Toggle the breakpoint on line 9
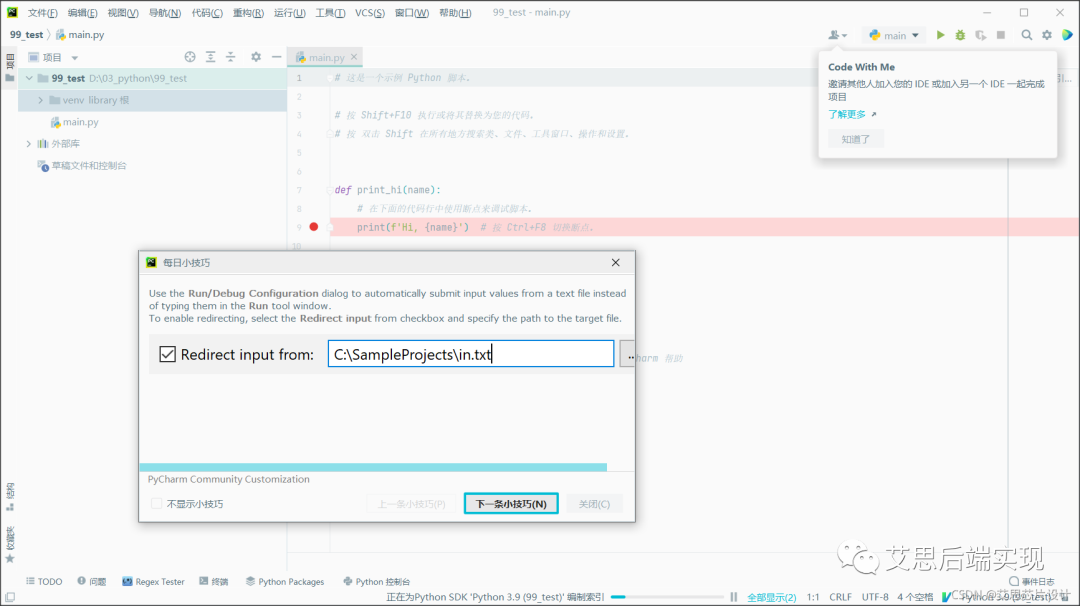 pos(314,227)
